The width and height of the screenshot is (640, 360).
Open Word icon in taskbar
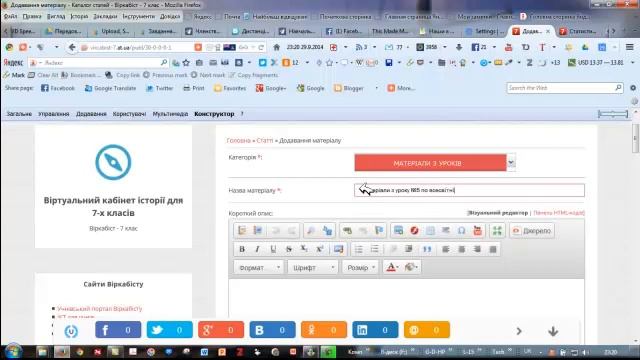[204, 352]
